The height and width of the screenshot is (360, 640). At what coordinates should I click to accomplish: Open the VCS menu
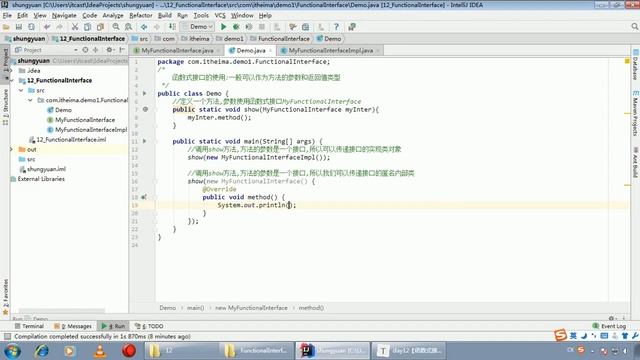pos(220,16)
